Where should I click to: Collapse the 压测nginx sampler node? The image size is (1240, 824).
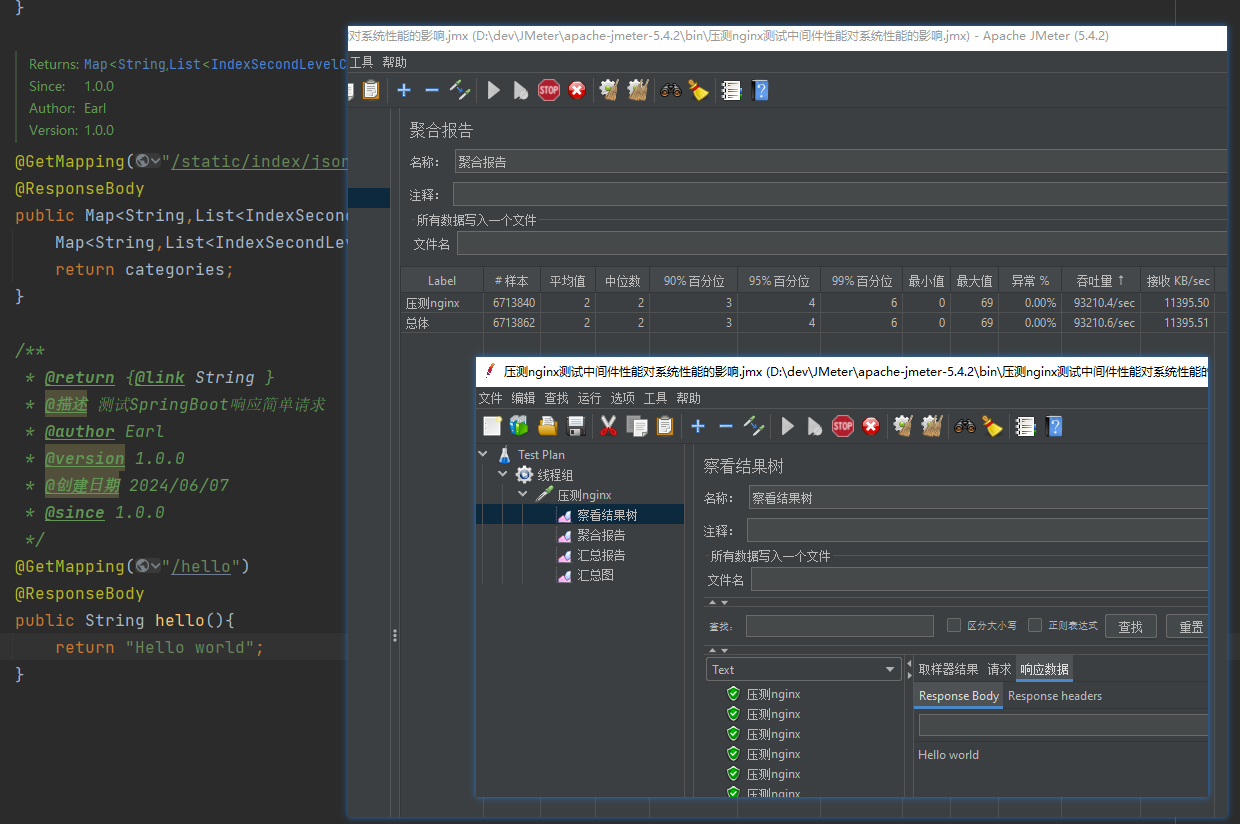pyautogui.click(x=523, y=494)
